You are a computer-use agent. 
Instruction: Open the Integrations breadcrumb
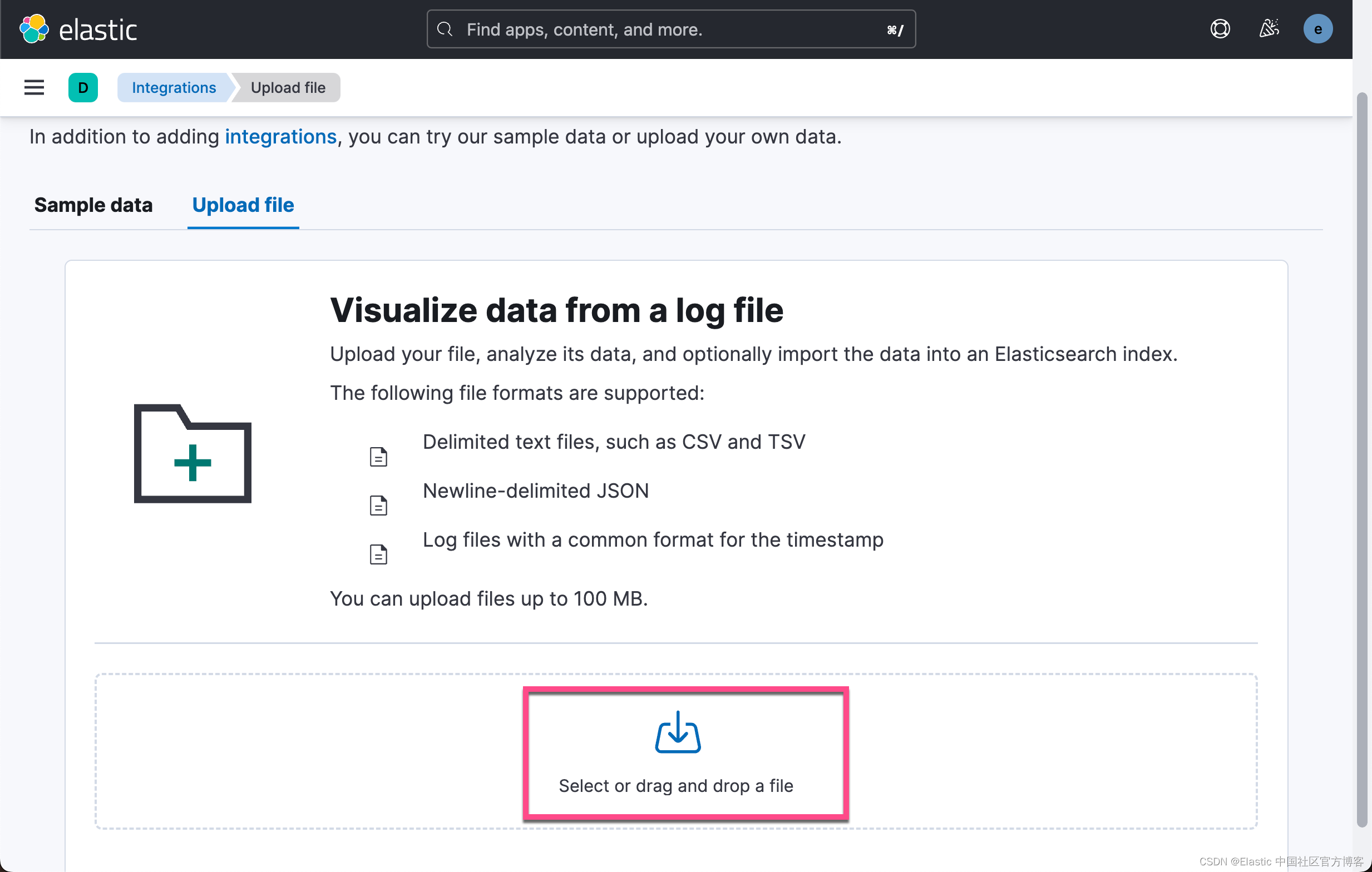click(174, 87)
